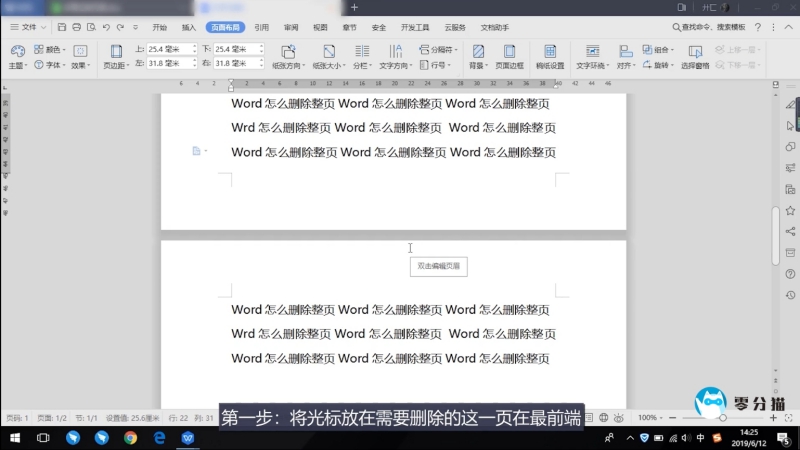Expand the 纸张方向 (Orientation) dropdown
This screenshot has height=450, width=800.
[x=289, y=65]
